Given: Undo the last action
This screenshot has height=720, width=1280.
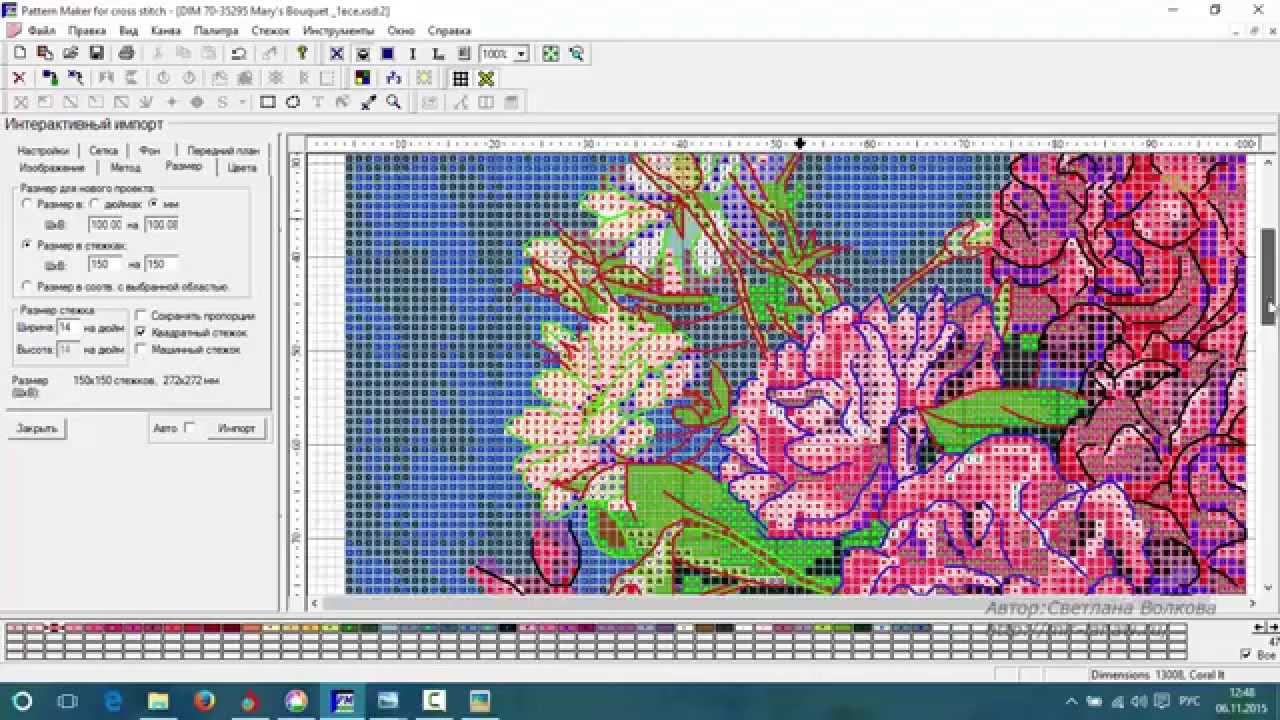Looking at the screenshot, I should point(239,53).
